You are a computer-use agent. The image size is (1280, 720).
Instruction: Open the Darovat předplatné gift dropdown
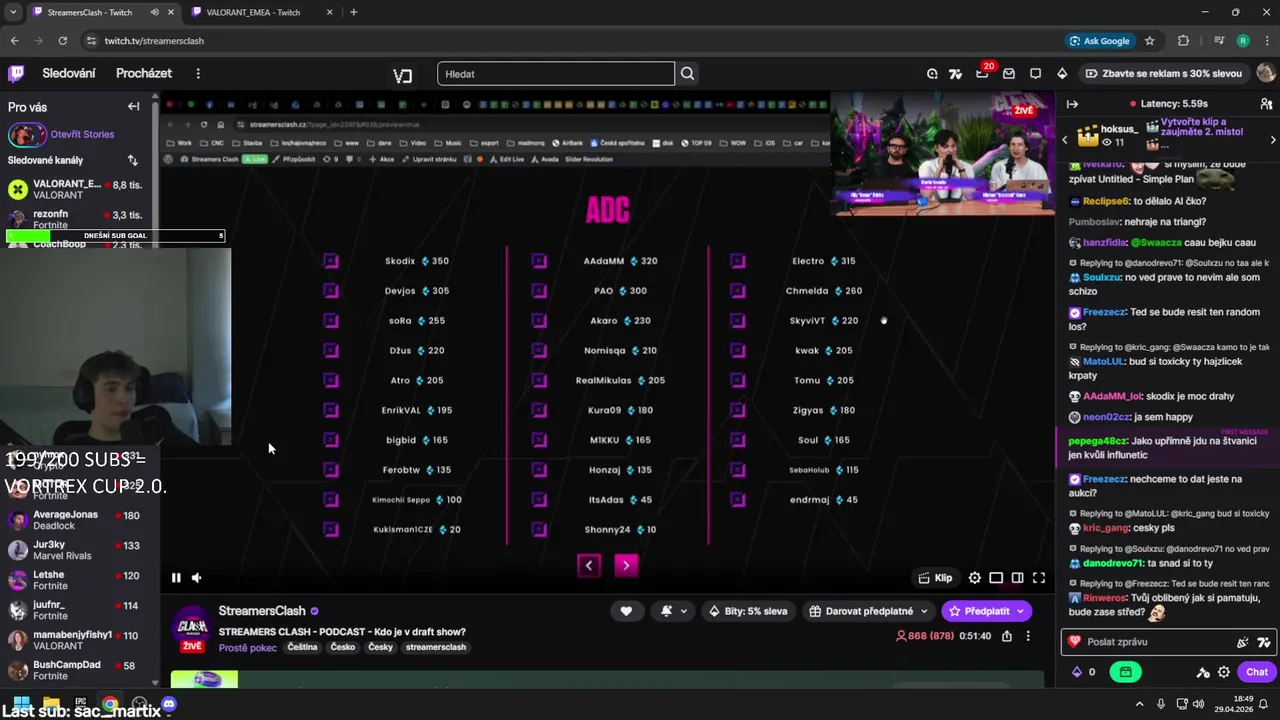[869, 611]
